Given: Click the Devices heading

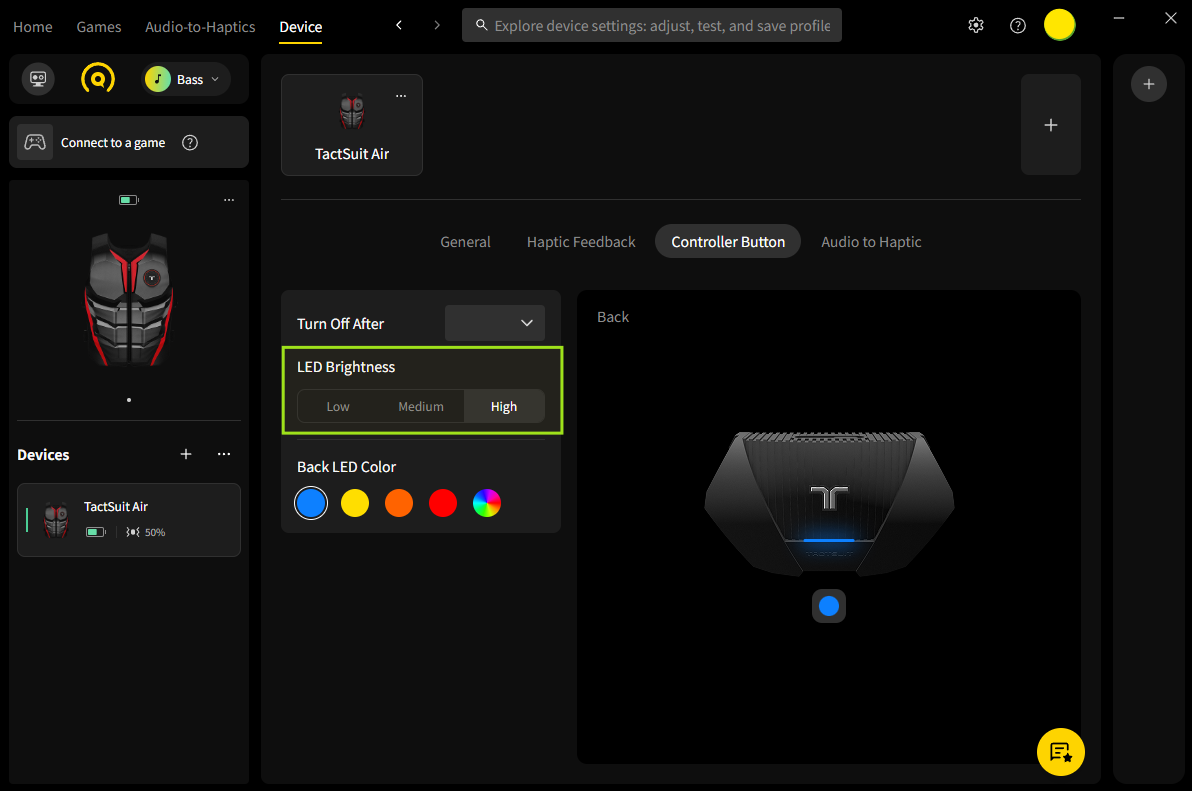Looking at the screenshot, I should click(x=43, y=454).
